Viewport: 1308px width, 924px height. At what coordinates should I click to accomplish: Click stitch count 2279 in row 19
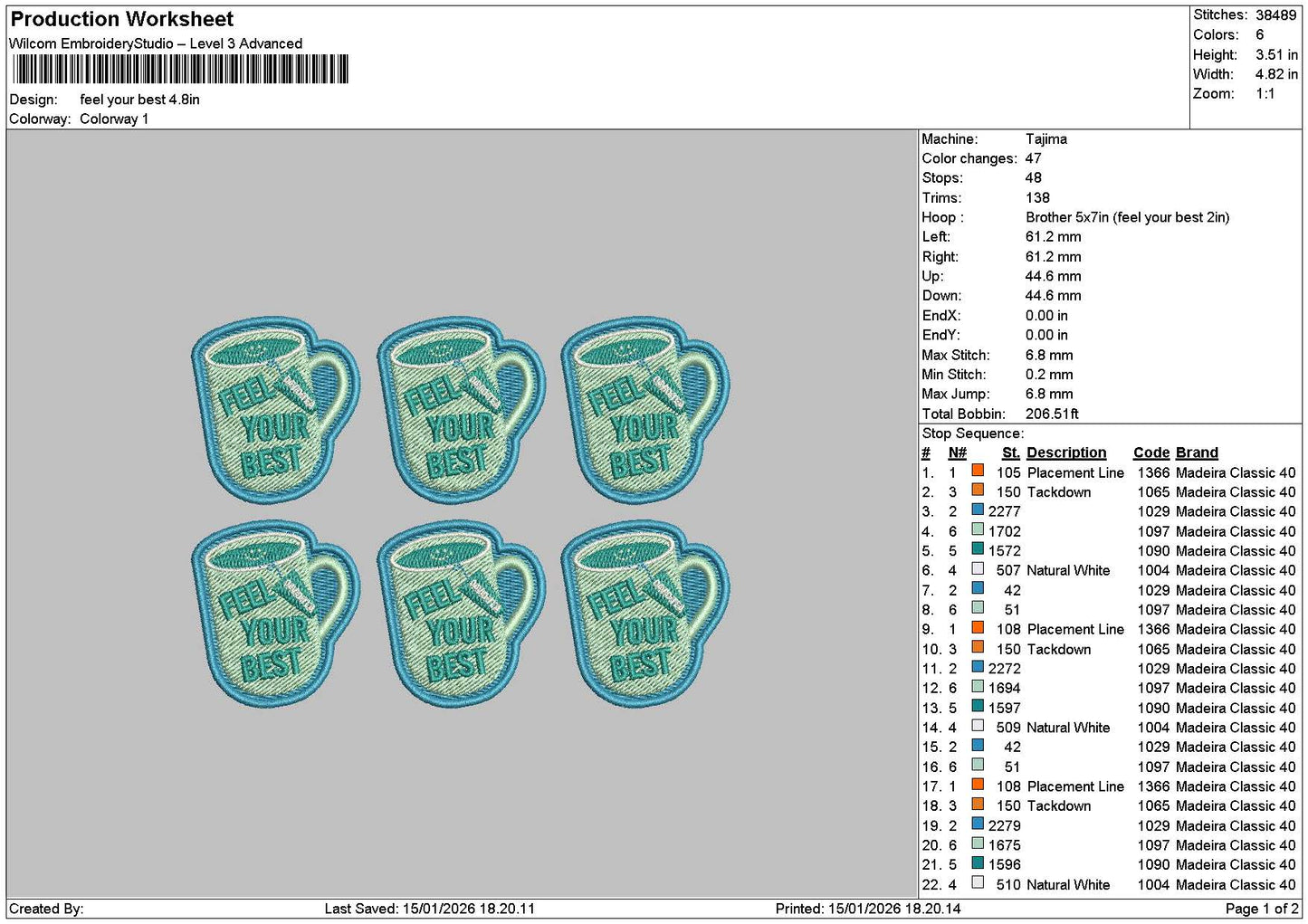click(1004, 826)
